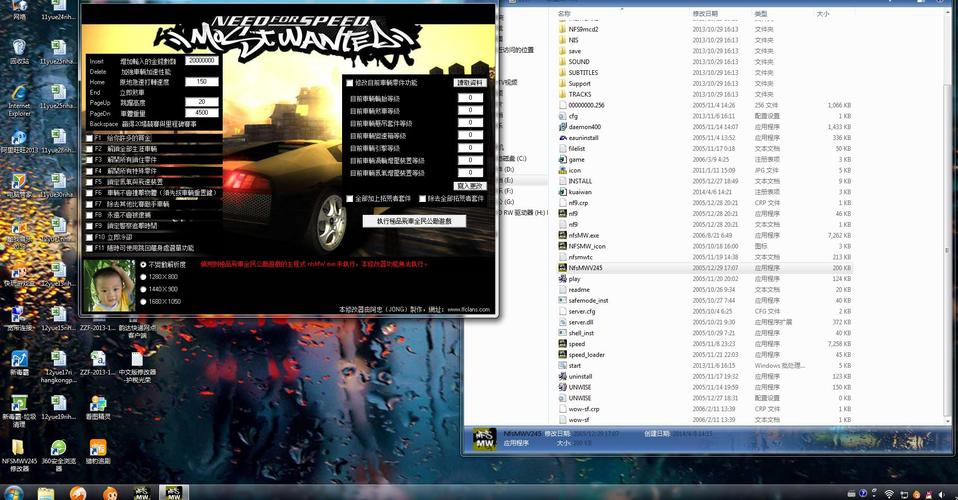Open the file explorer taskbar icon

pyautogui.click(x=46, y=493)
